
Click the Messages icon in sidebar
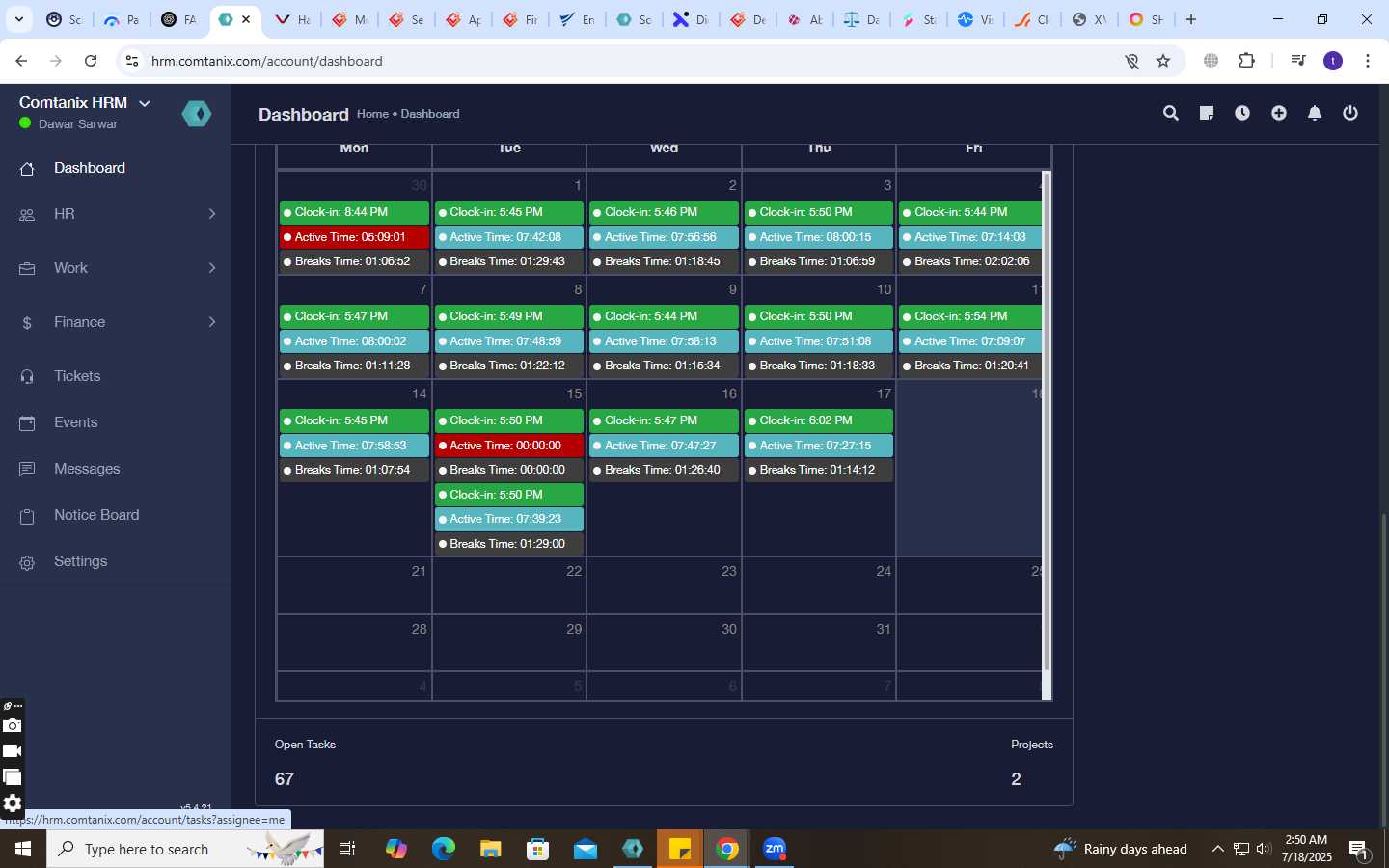point(27,470)
